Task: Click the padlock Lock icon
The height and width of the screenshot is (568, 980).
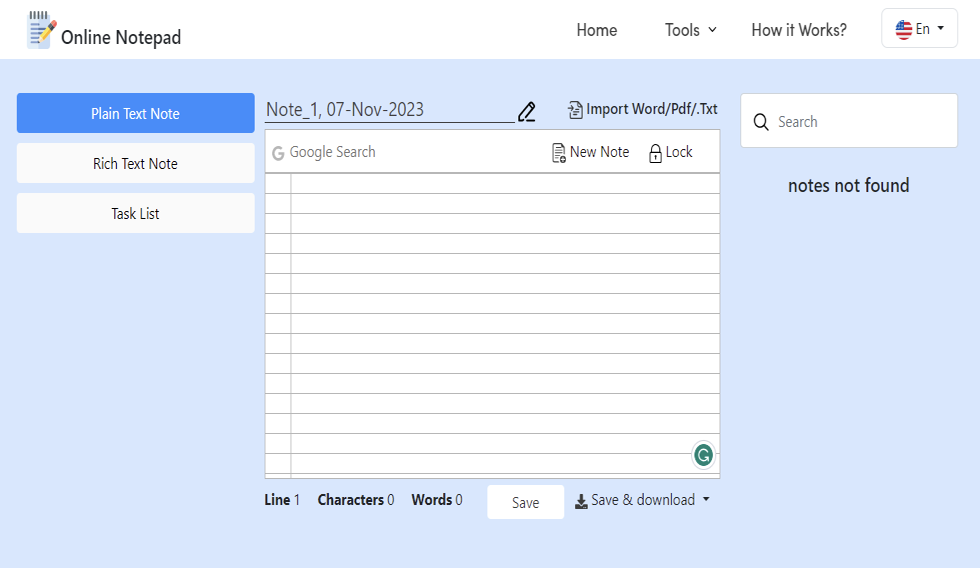Action: pos(655,153)
